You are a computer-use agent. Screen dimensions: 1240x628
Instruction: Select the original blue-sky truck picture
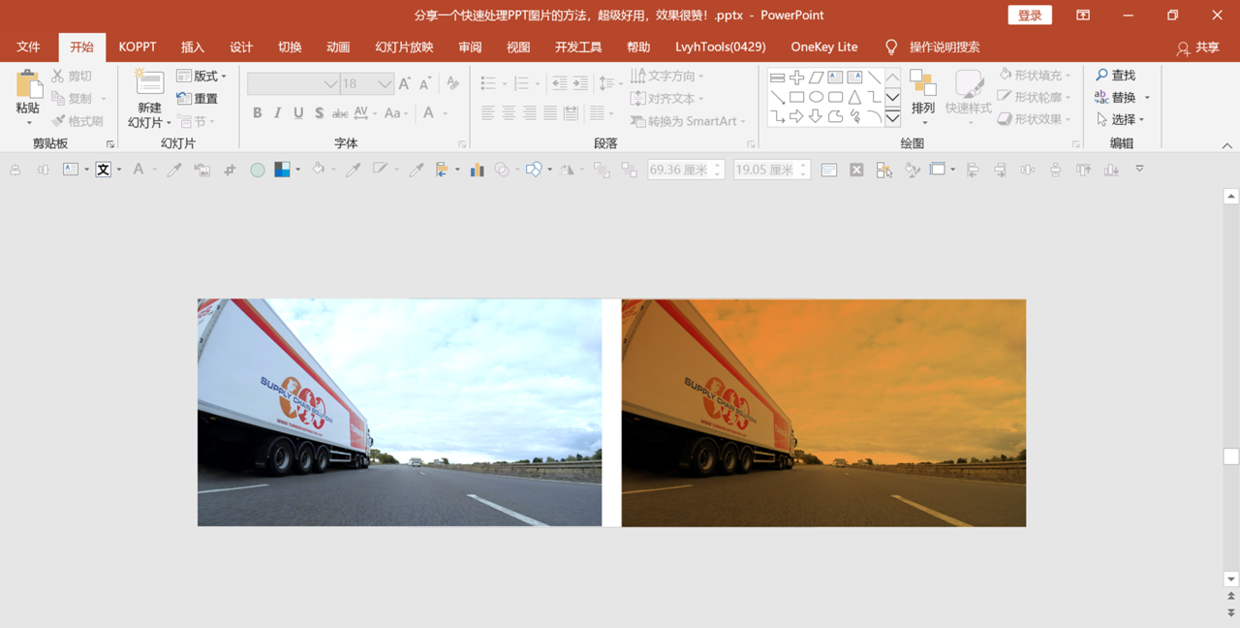coord(399,412)
